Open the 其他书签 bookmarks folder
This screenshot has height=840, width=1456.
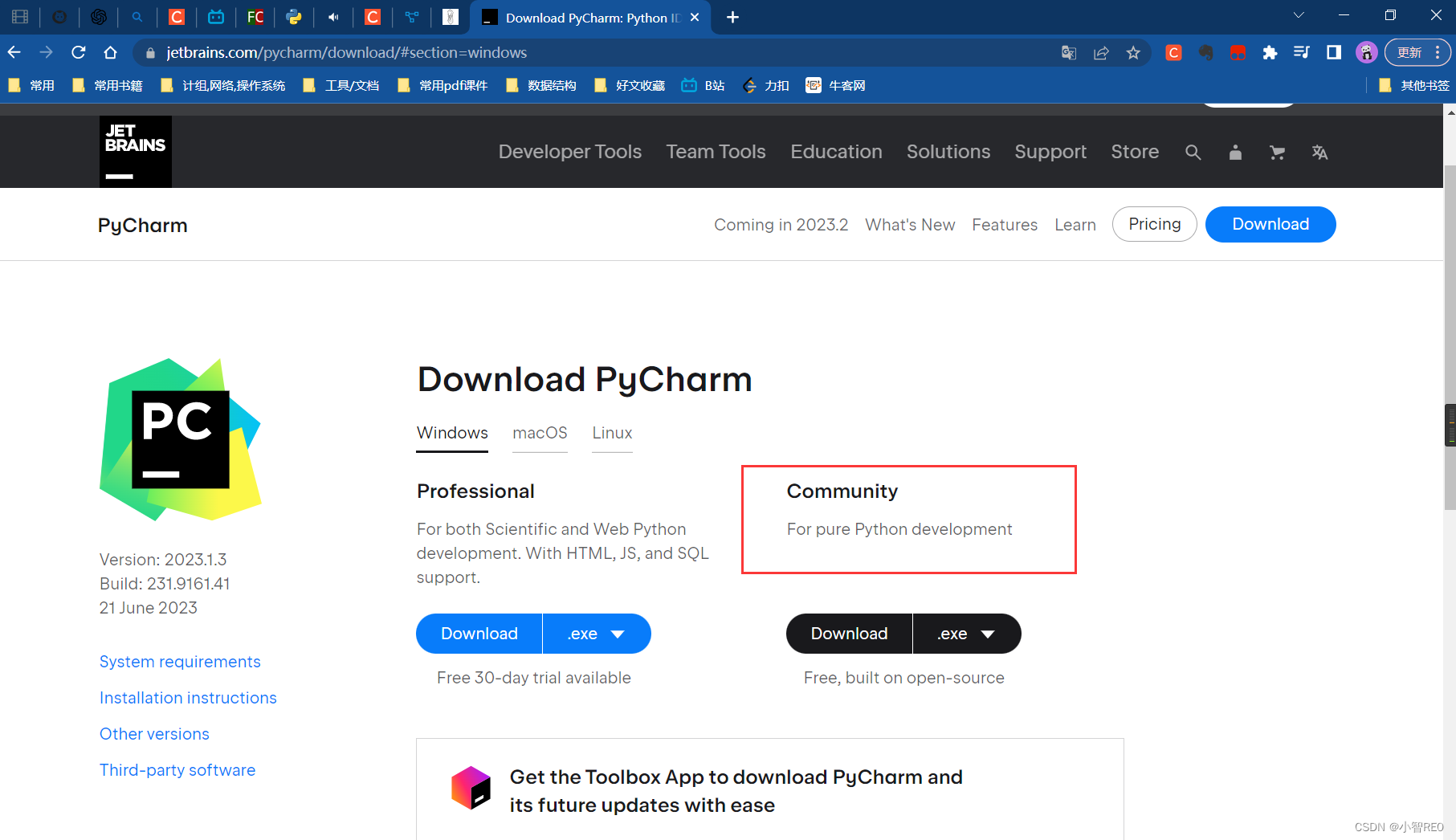pos(1413,85)
